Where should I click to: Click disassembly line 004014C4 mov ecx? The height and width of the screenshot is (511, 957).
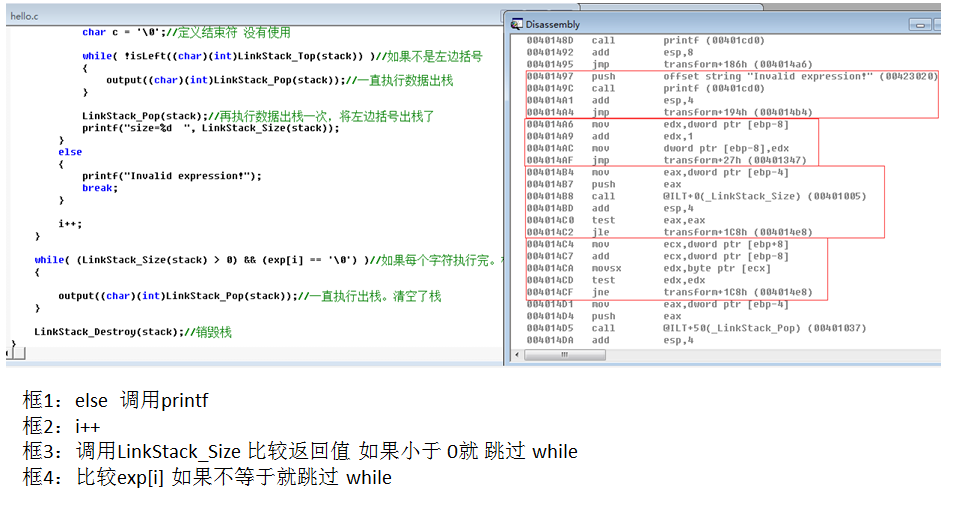pos(657,244)
